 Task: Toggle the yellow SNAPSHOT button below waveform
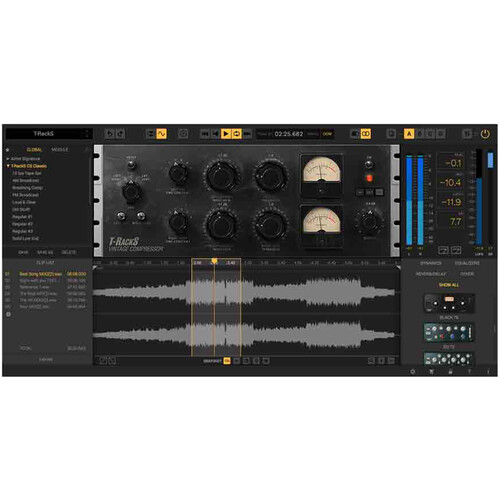227,361
